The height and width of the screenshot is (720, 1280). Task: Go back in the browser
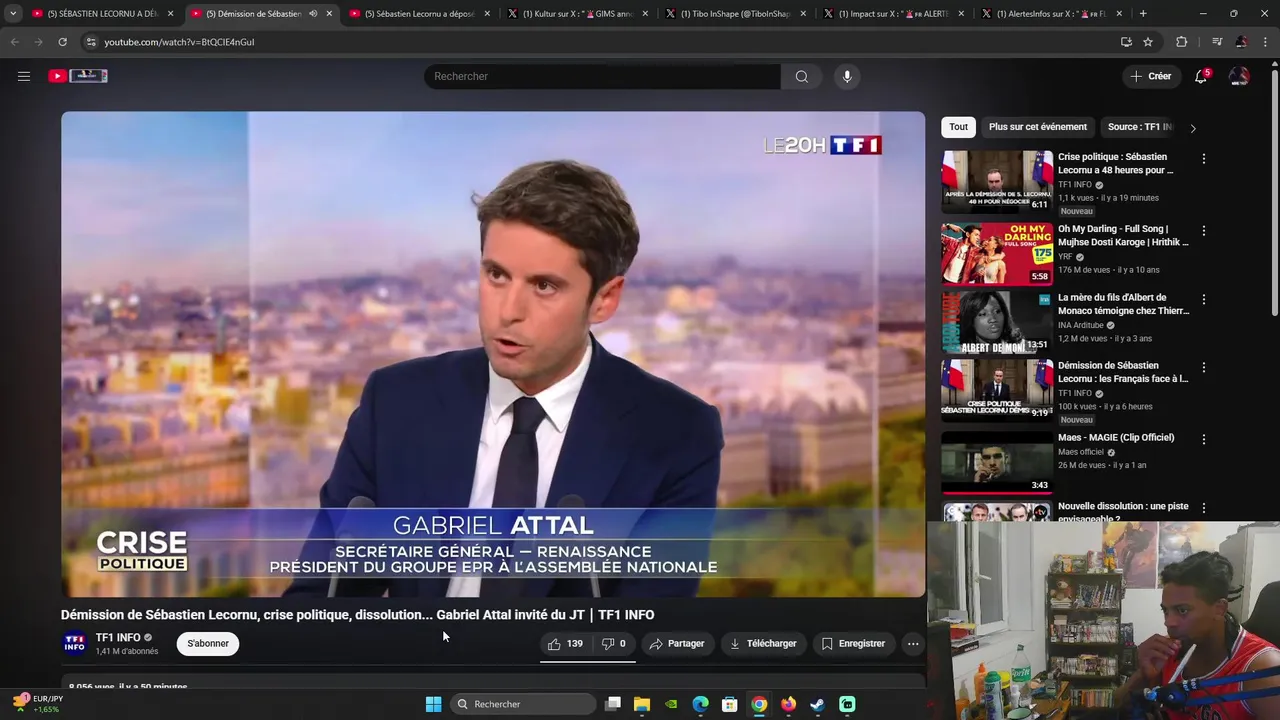tap(15, 42)
